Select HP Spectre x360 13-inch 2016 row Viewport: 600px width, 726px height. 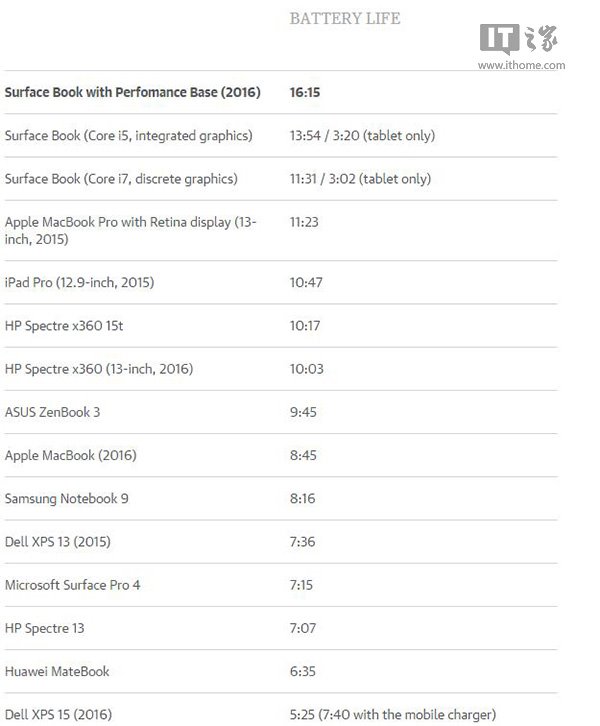point(280,369)
